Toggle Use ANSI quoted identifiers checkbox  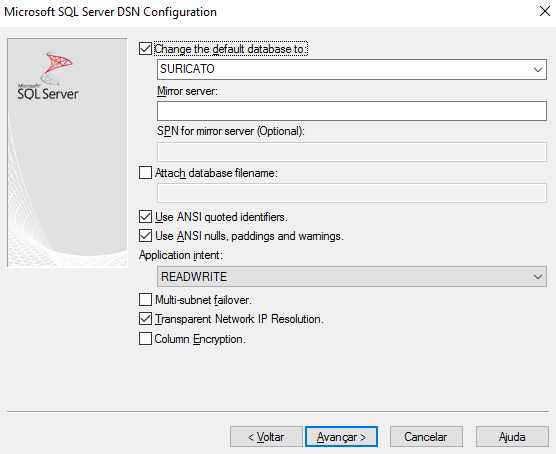point(145,216)
